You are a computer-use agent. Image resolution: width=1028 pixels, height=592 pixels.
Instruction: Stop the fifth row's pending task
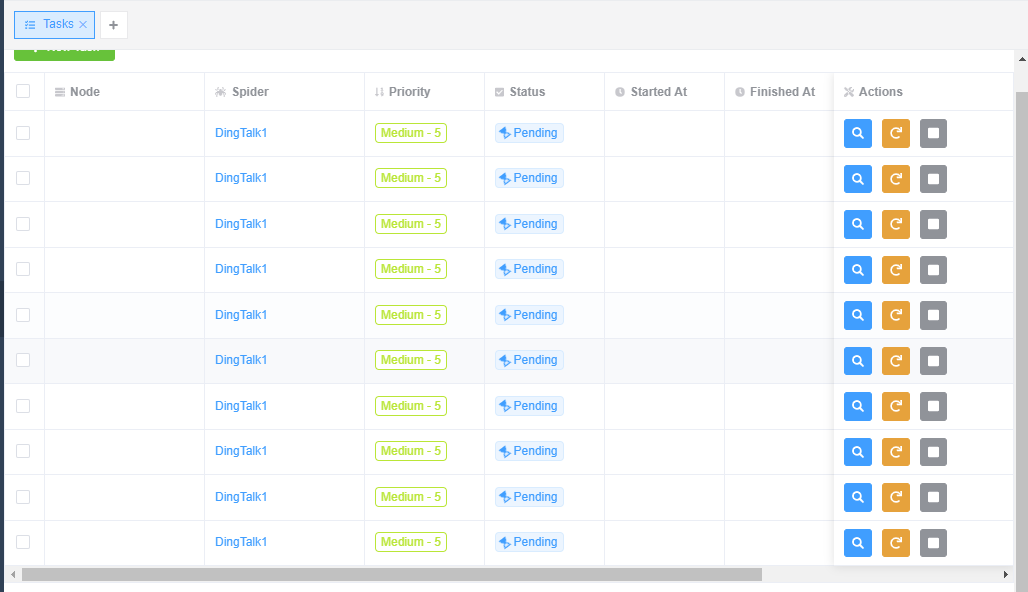(x=934, y=315)
